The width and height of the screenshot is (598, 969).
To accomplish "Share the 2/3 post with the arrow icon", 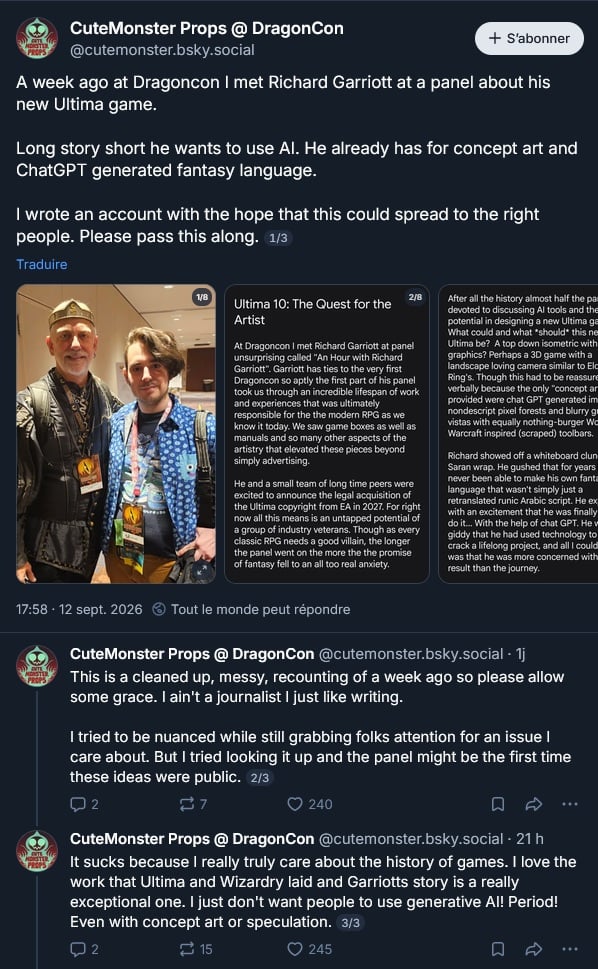I will point(534,804).
